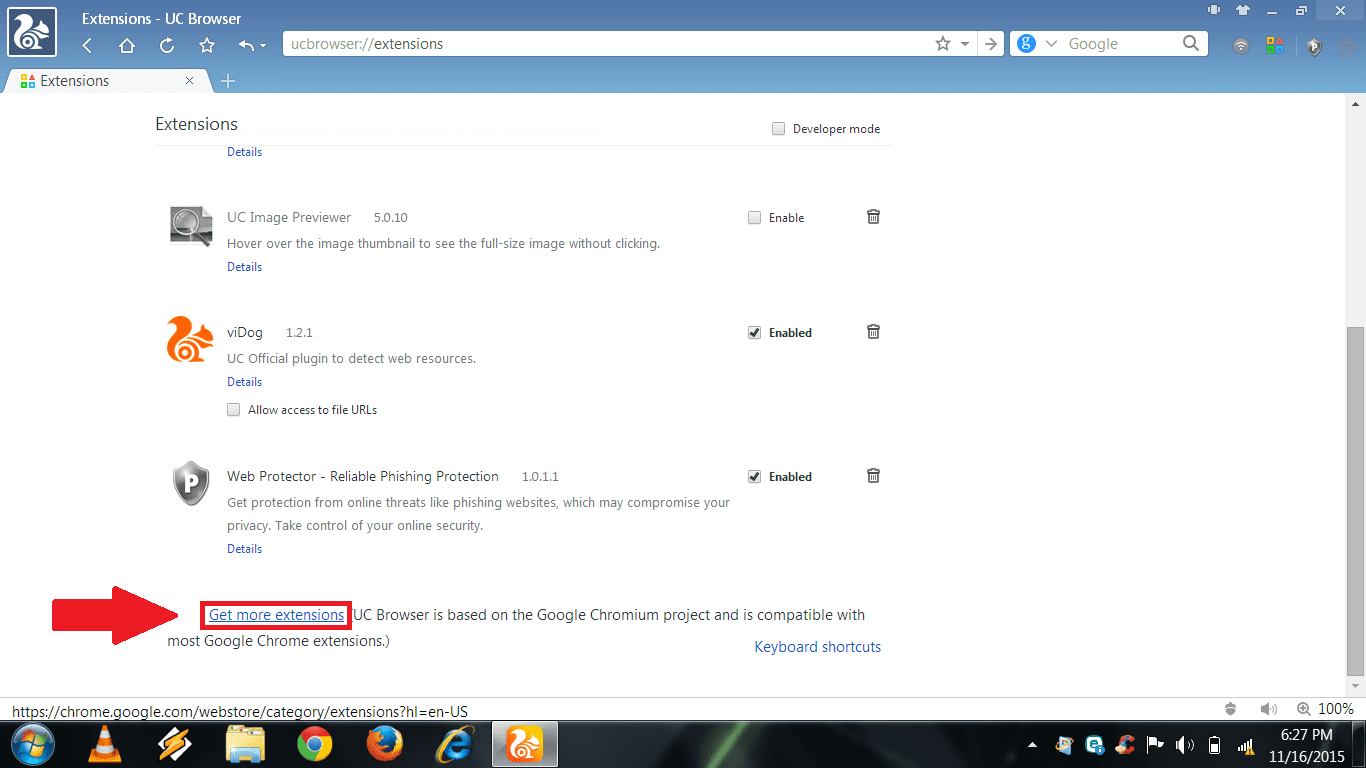Toggle the Developer mode checkbox
The width and height of the screenshot is (1366, 768).
[x=778, y=129]
